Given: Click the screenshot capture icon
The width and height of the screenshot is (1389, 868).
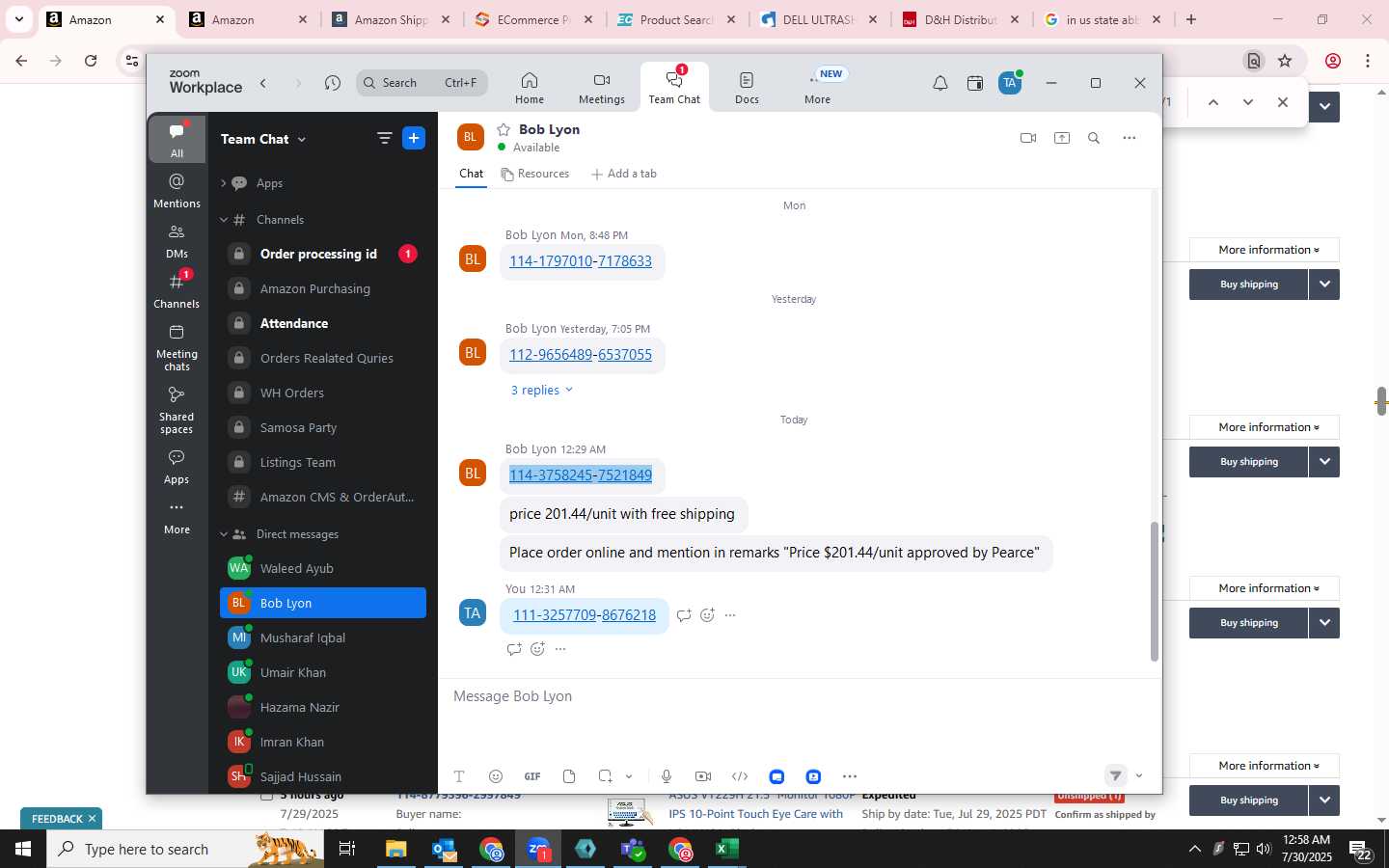Looking at the screenshot, I should pyautogui.click(x=605, y=776).
